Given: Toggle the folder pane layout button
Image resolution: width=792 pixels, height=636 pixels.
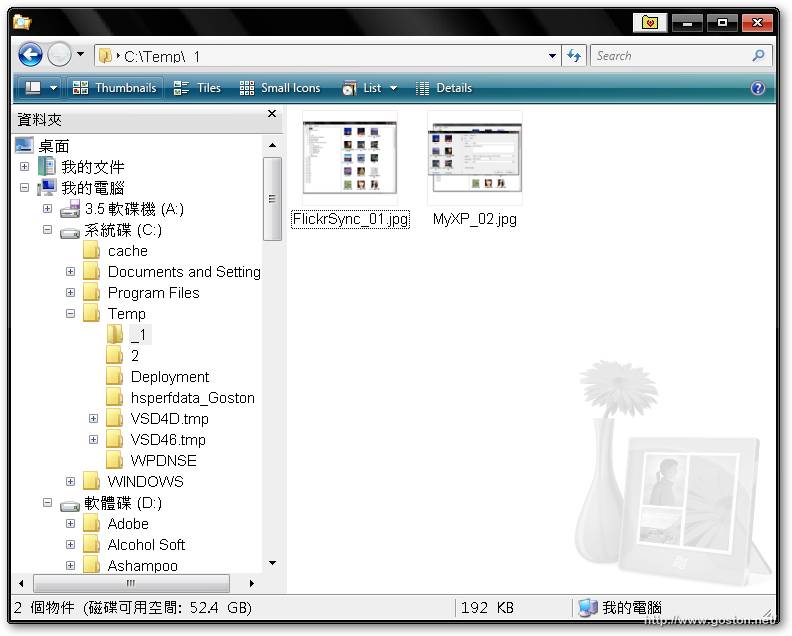Looking at the screenshot, I should coord(33,88).
